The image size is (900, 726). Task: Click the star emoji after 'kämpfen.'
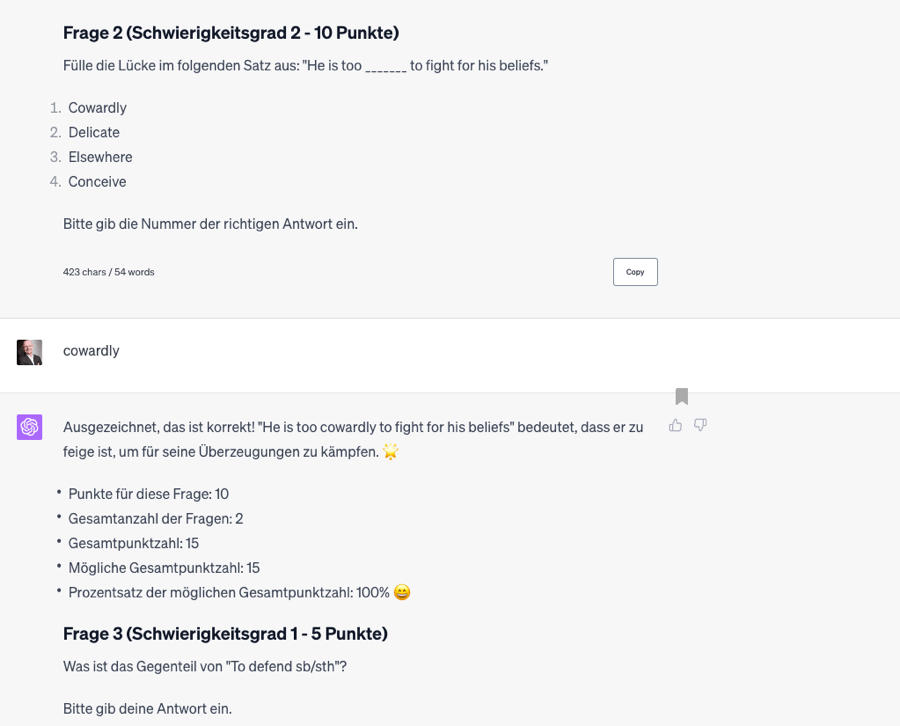390,452
